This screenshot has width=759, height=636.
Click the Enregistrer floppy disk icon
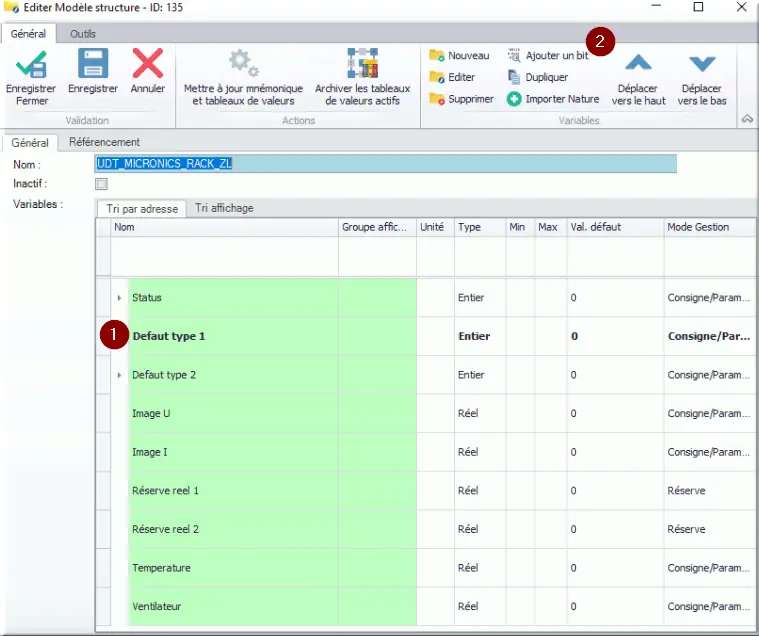click(93, 63)
